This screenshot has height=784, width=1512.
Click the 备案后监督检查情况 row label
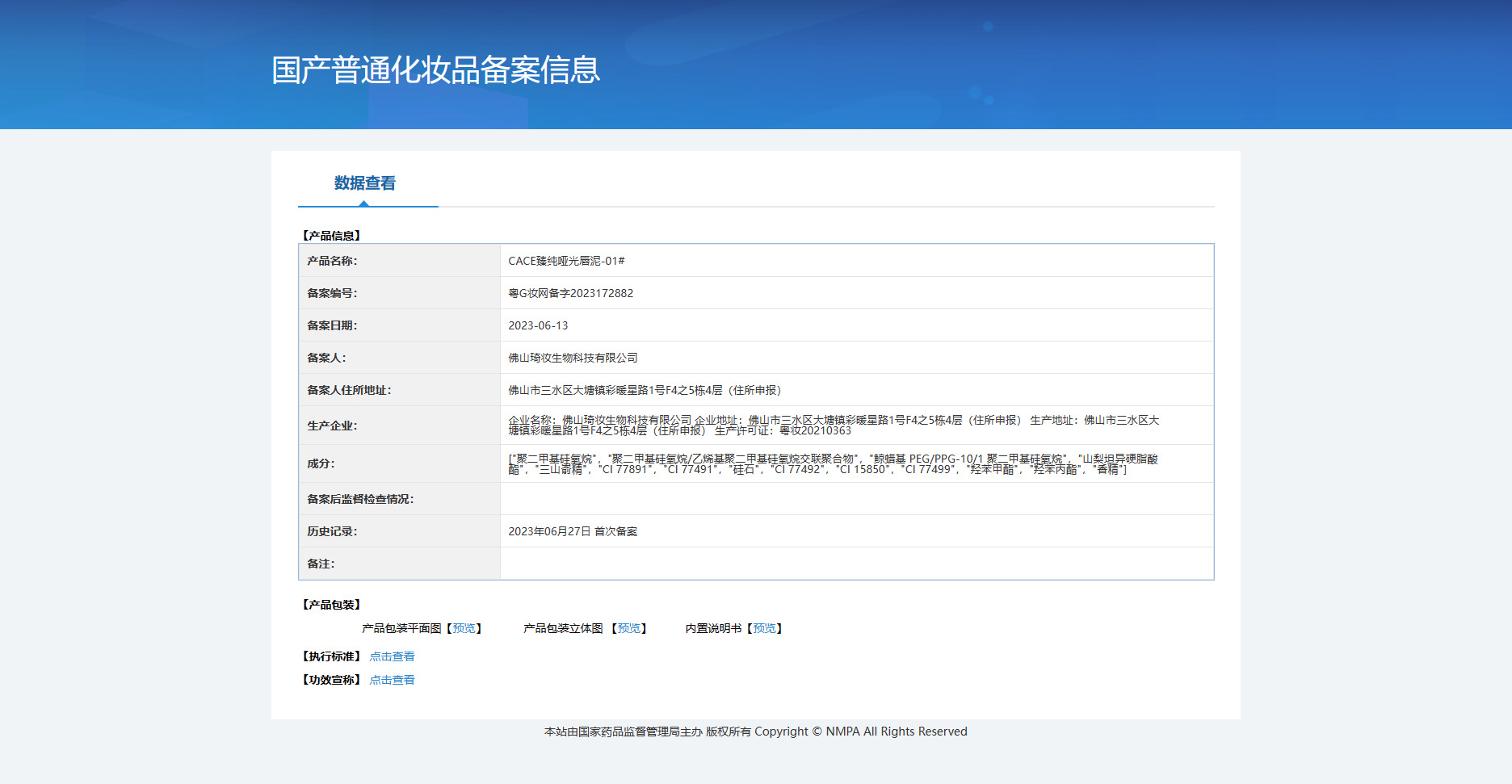360,499
